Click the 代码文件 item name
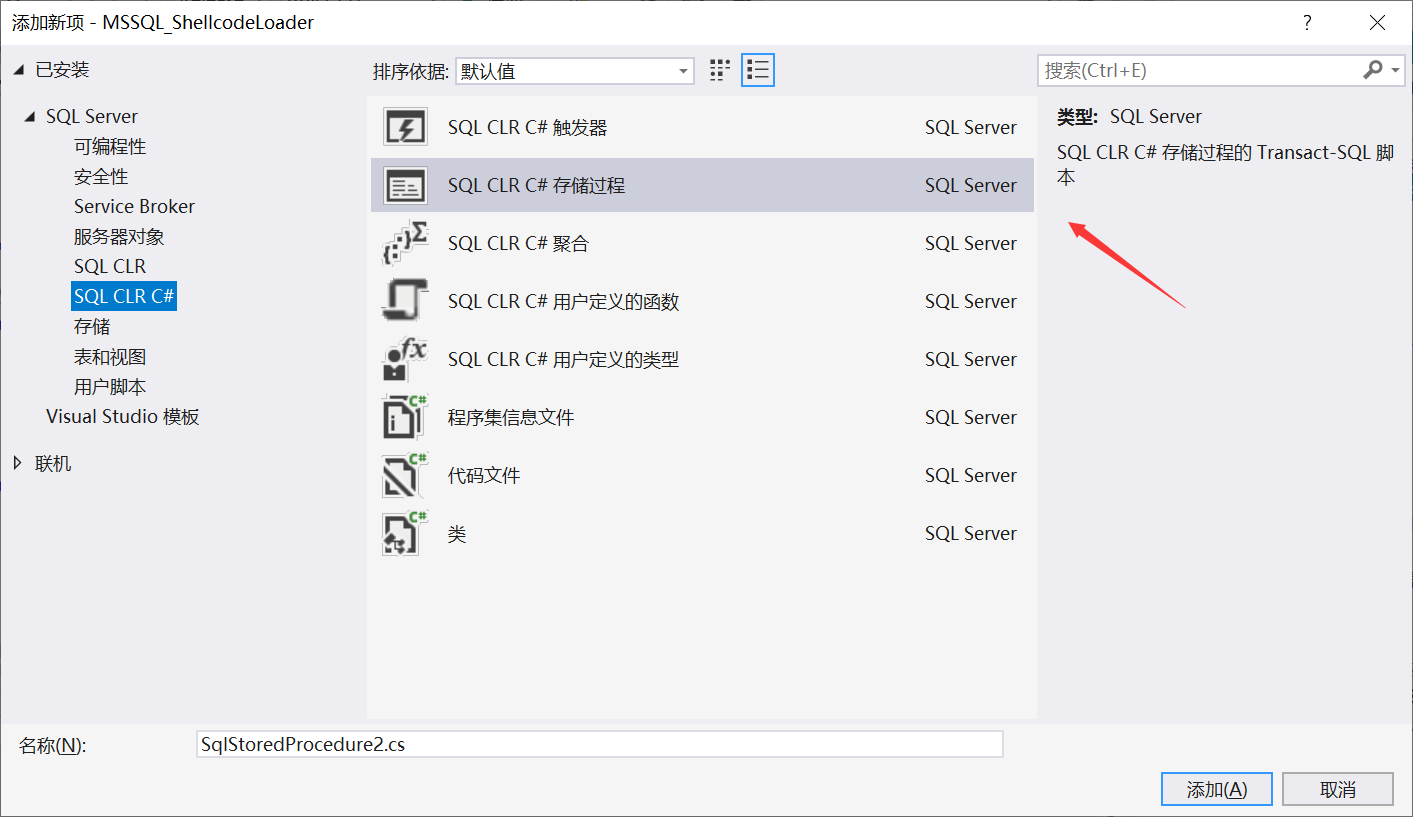 [484, 475]
